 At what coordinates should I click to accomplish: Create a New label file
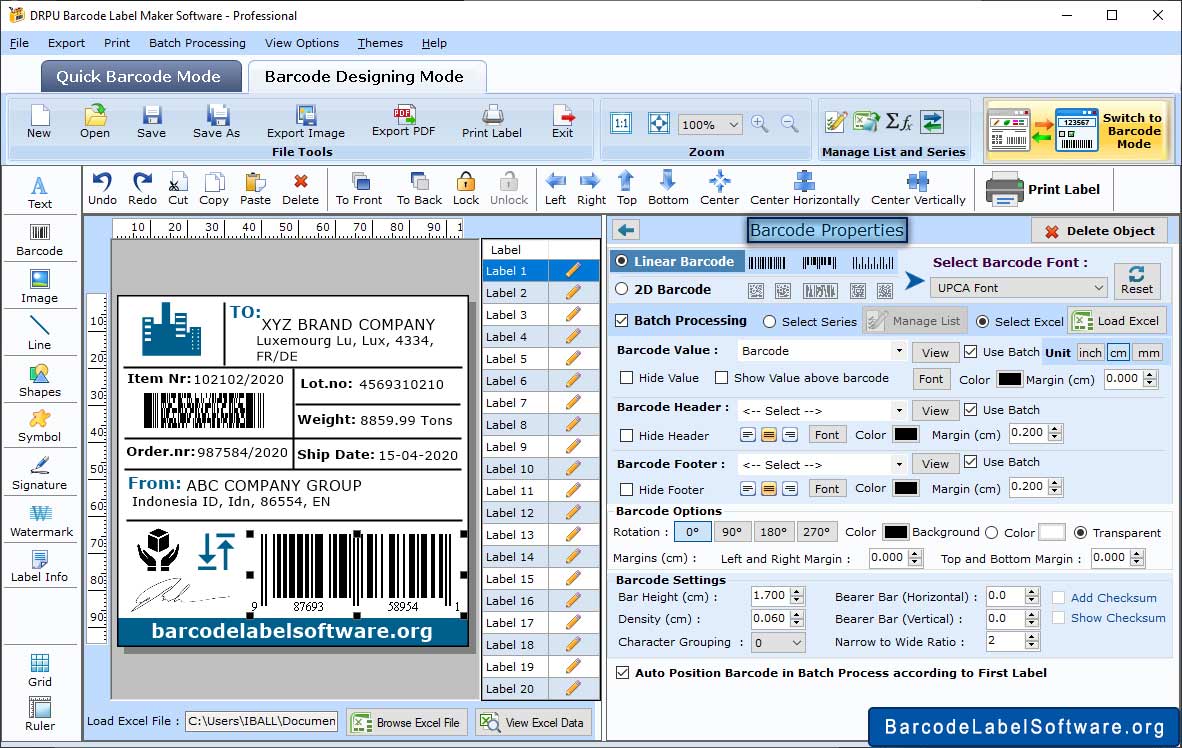point(39,122)
